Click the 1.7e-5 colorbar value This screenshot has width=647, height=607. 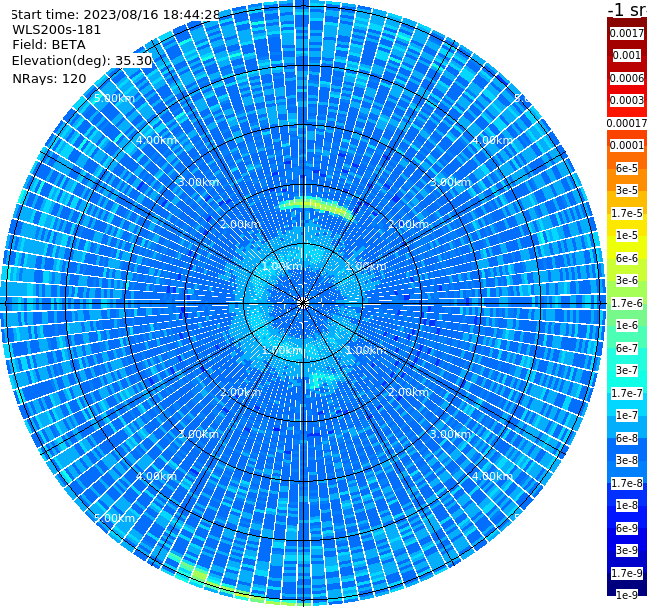click(627, 213)
